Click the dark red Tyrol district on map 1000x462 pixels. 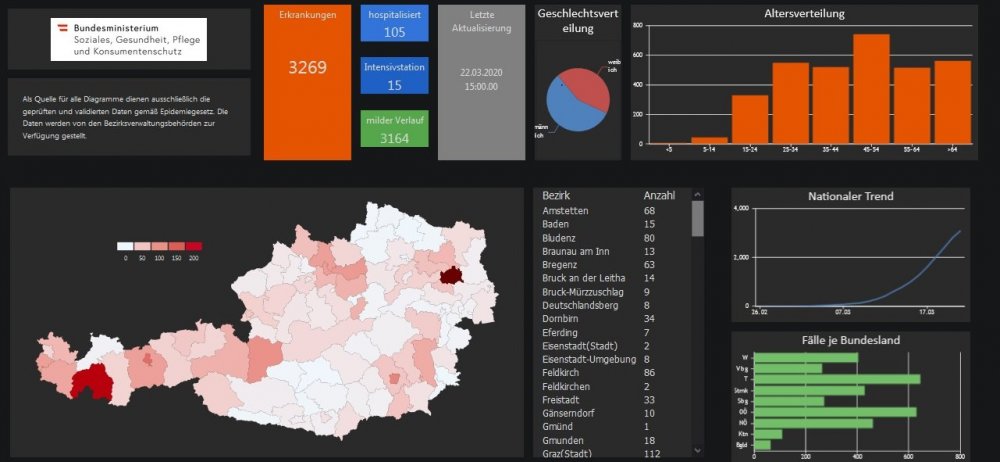pos(92,382)
